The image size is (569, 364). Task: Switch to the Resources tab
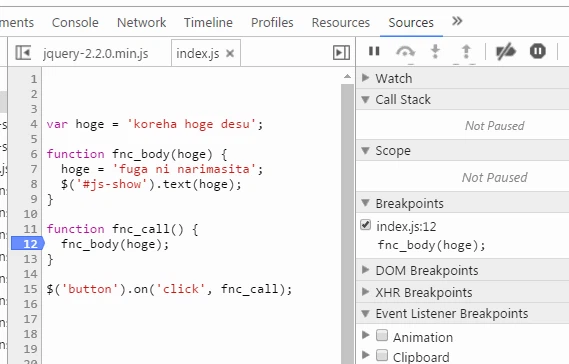(341, 23)
